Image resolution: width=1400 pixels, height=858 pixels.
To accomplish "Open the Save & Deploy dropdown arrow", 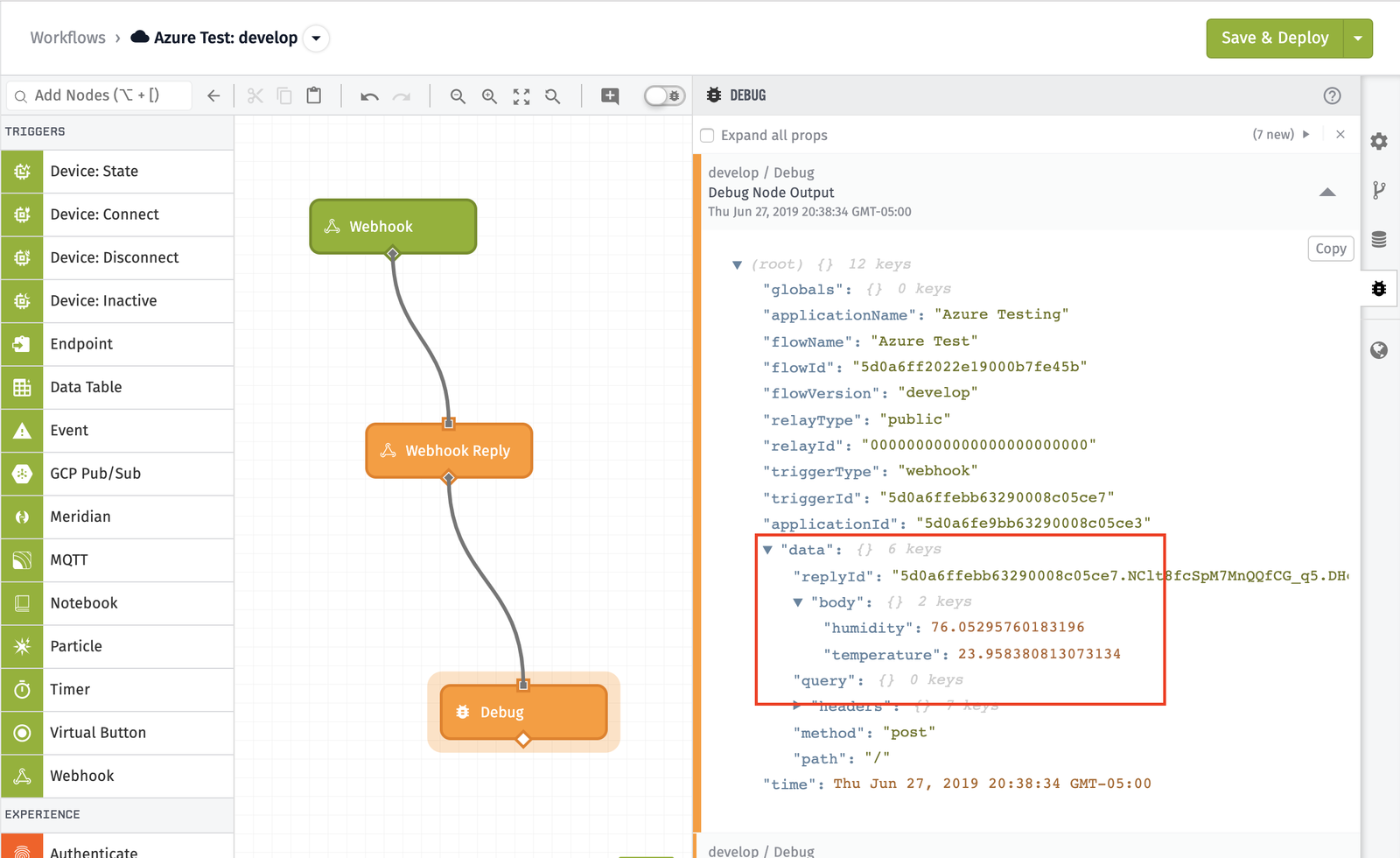I will coord(1357,38).
